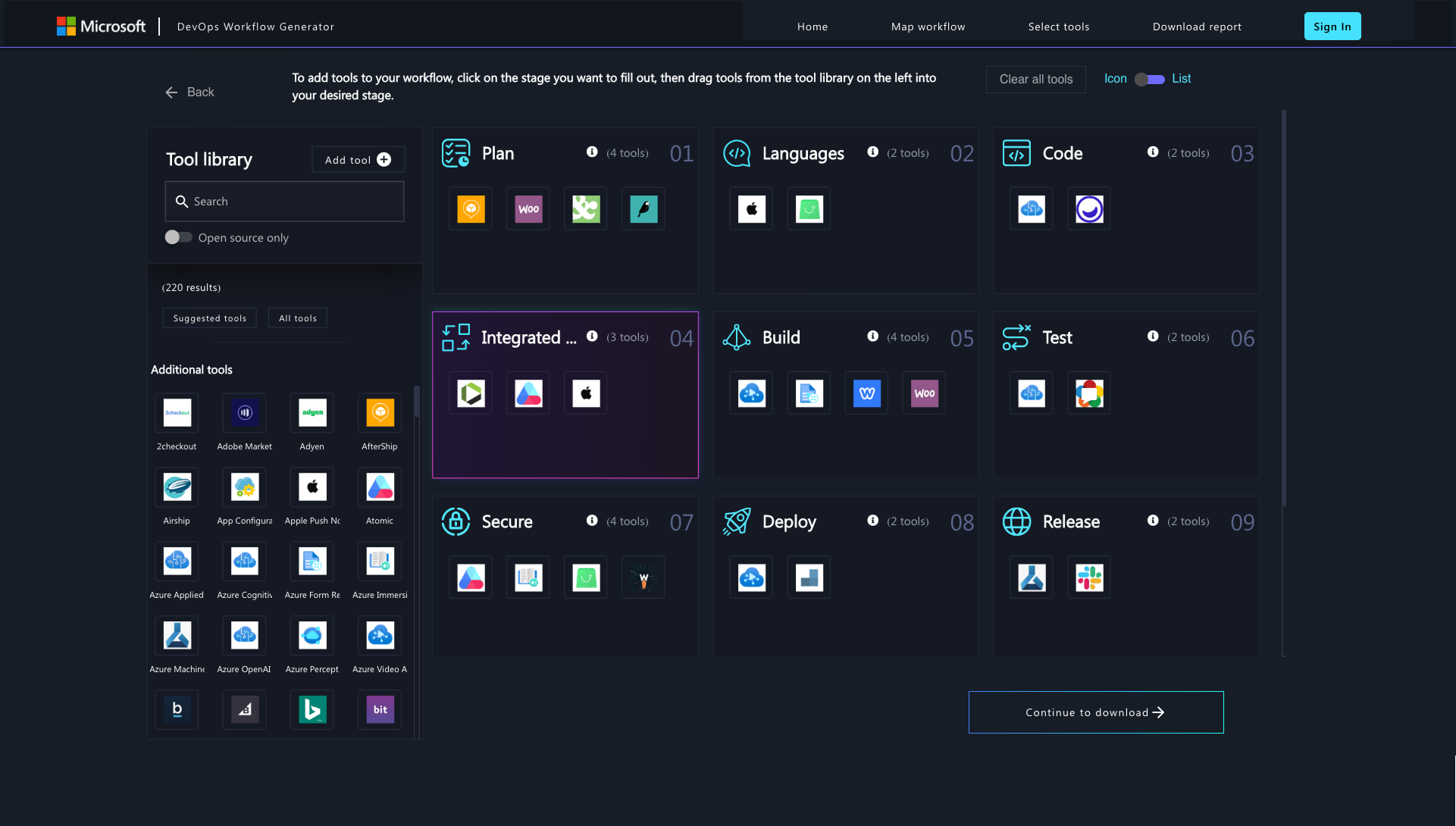Click the Atomic icon in Secure stage
The width and height of the screenshot is (1456, 826).
click(x=471, y=577)
